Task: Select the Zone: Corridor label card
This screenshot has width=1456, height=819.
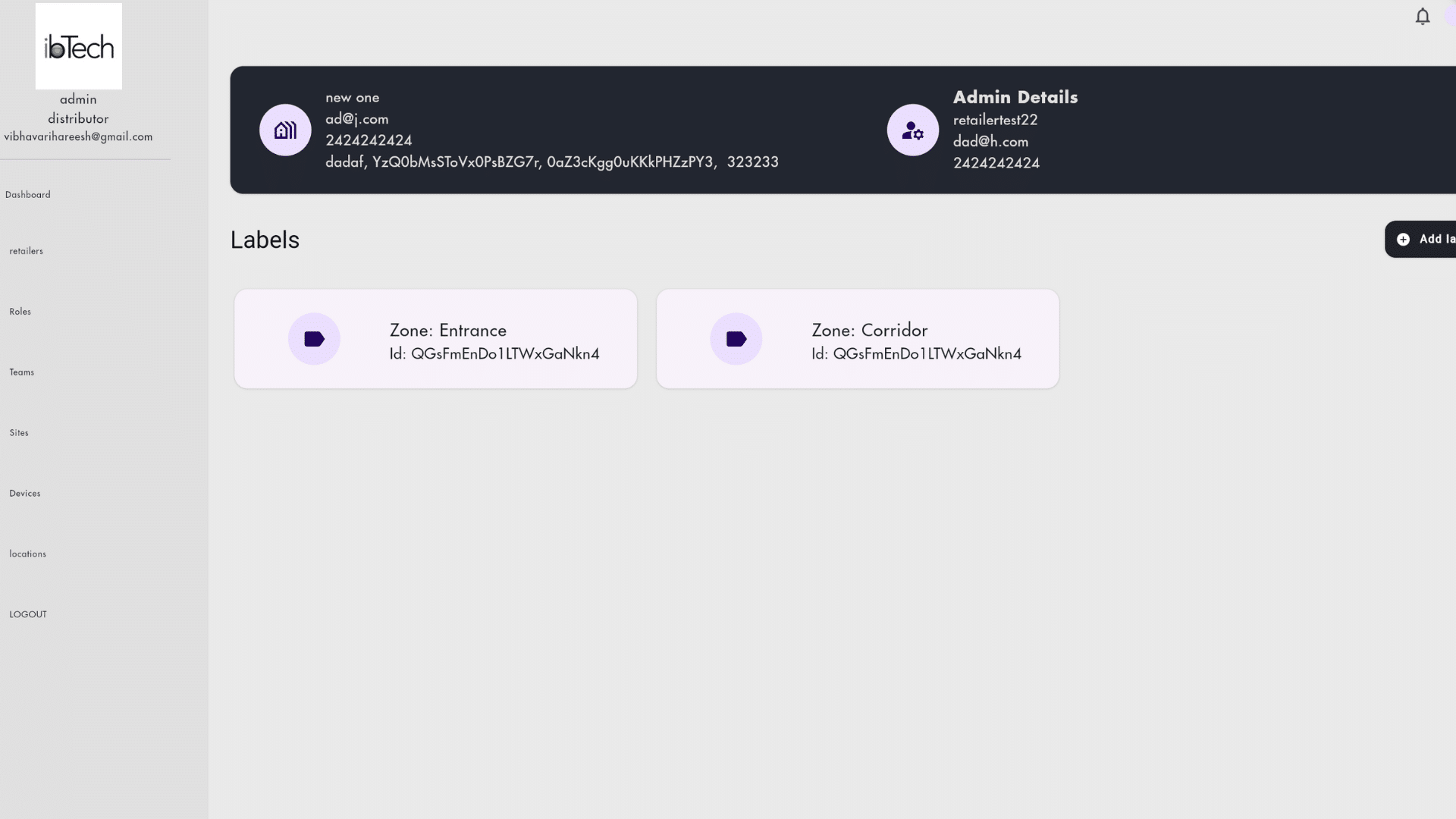Action: (858, 339)
